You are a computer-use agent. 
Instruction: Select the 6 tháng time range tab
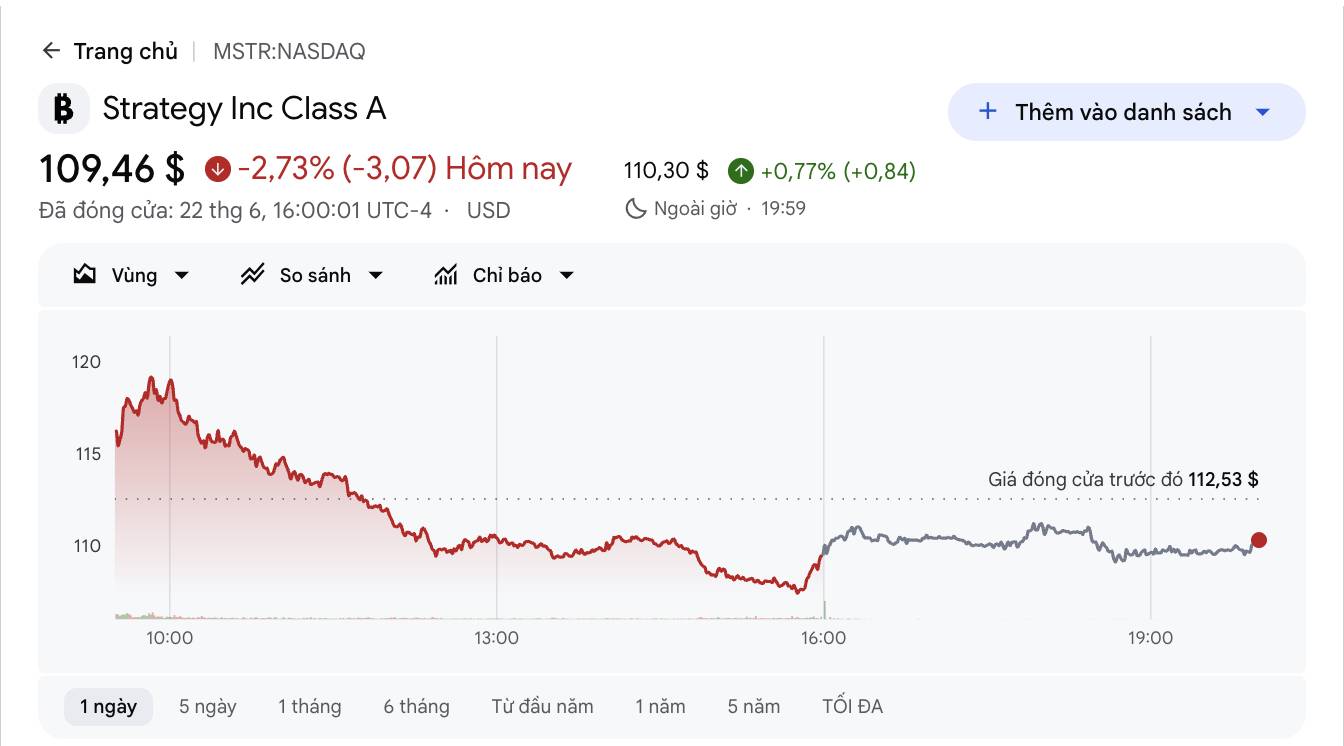(417, 707)
